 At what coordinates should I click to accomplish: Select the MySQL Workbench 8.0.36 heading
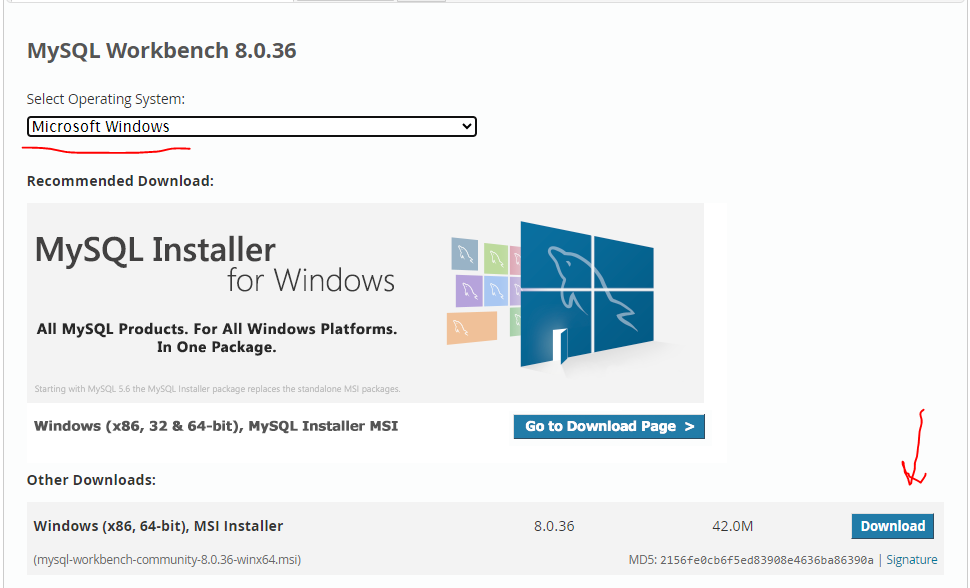coord(161,50)
